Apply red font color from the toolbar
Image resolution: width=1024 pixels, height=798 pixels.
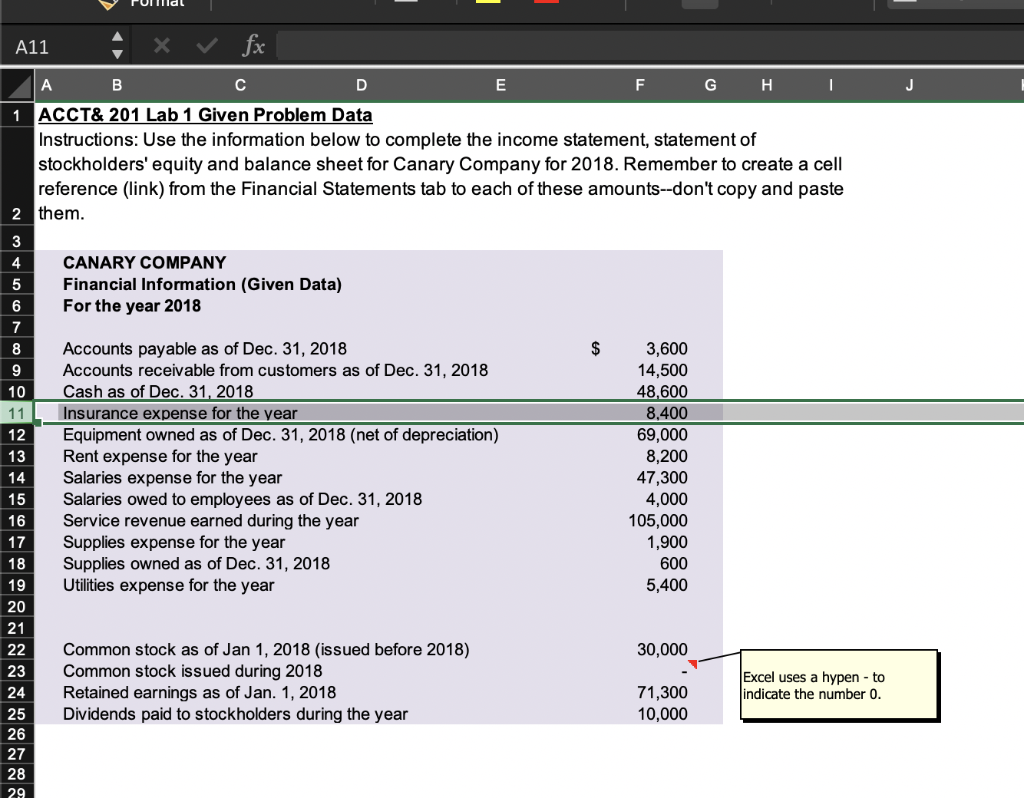tap(545, 4)
